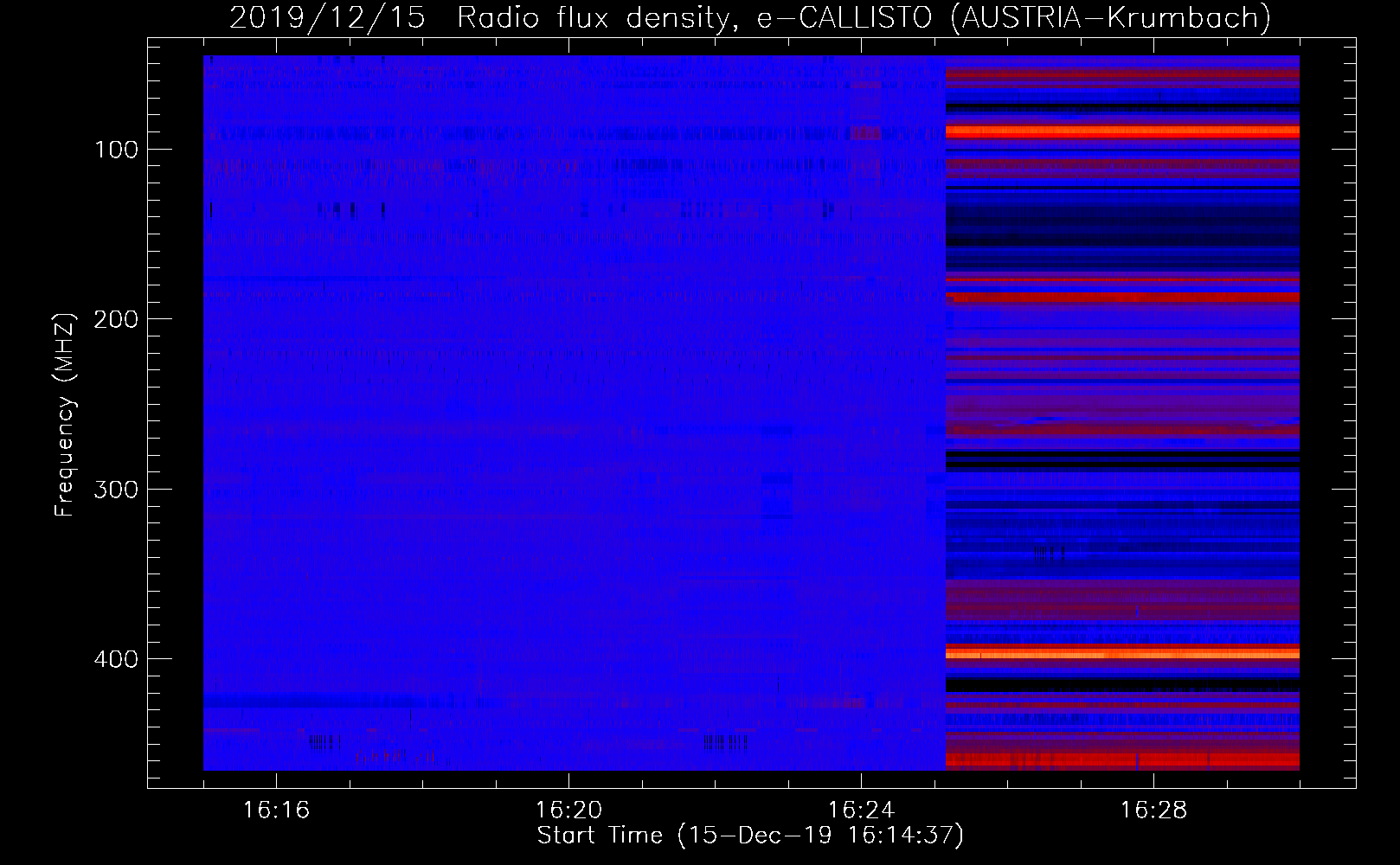Click the 16:24 time tick label
The width and height of the screenshot is (1400, 865).
click(x=861, y=810)
